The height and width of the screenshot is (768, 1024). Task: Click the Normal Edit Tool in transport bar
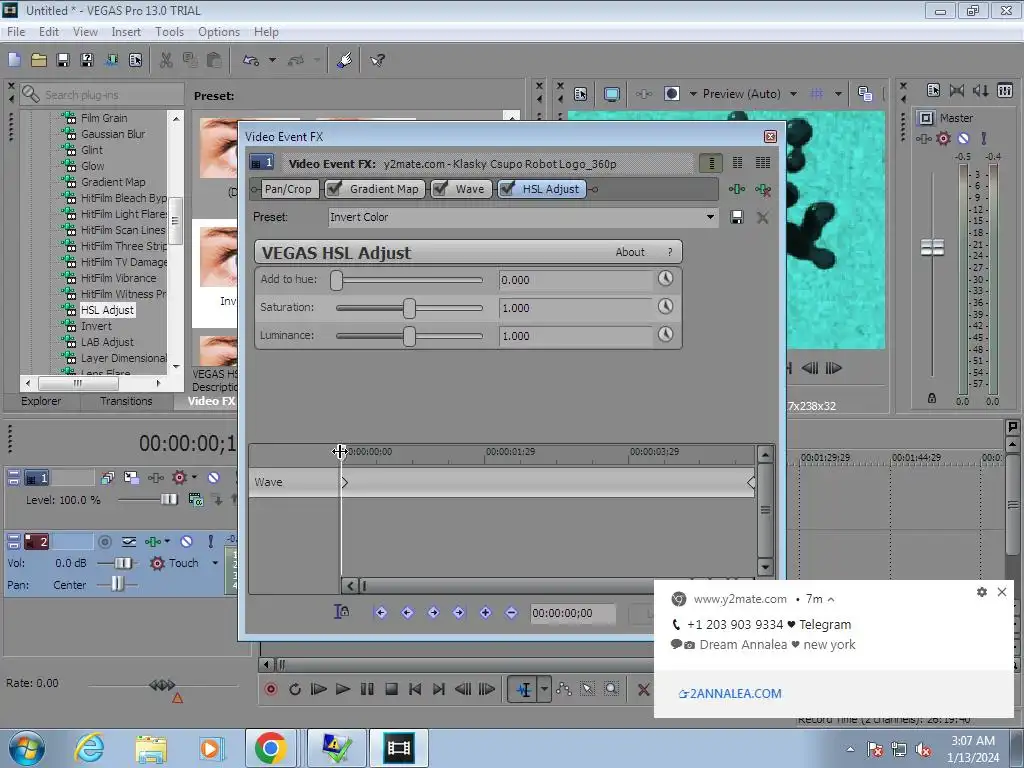pyautogui.click(x=524, y=689)
